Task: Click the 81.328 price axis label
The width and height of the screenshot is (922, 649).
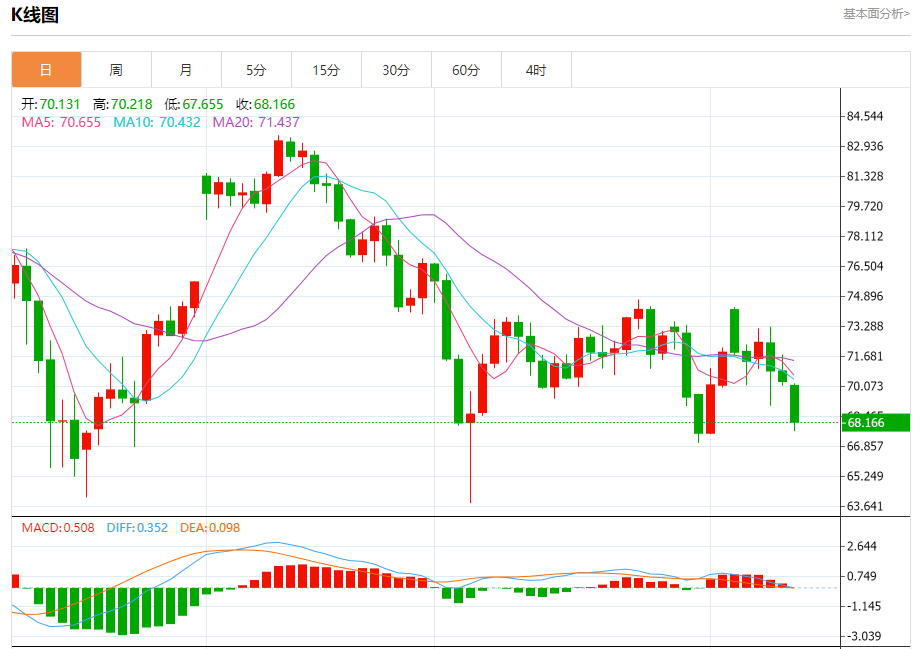Action: (x=865, y=176)
